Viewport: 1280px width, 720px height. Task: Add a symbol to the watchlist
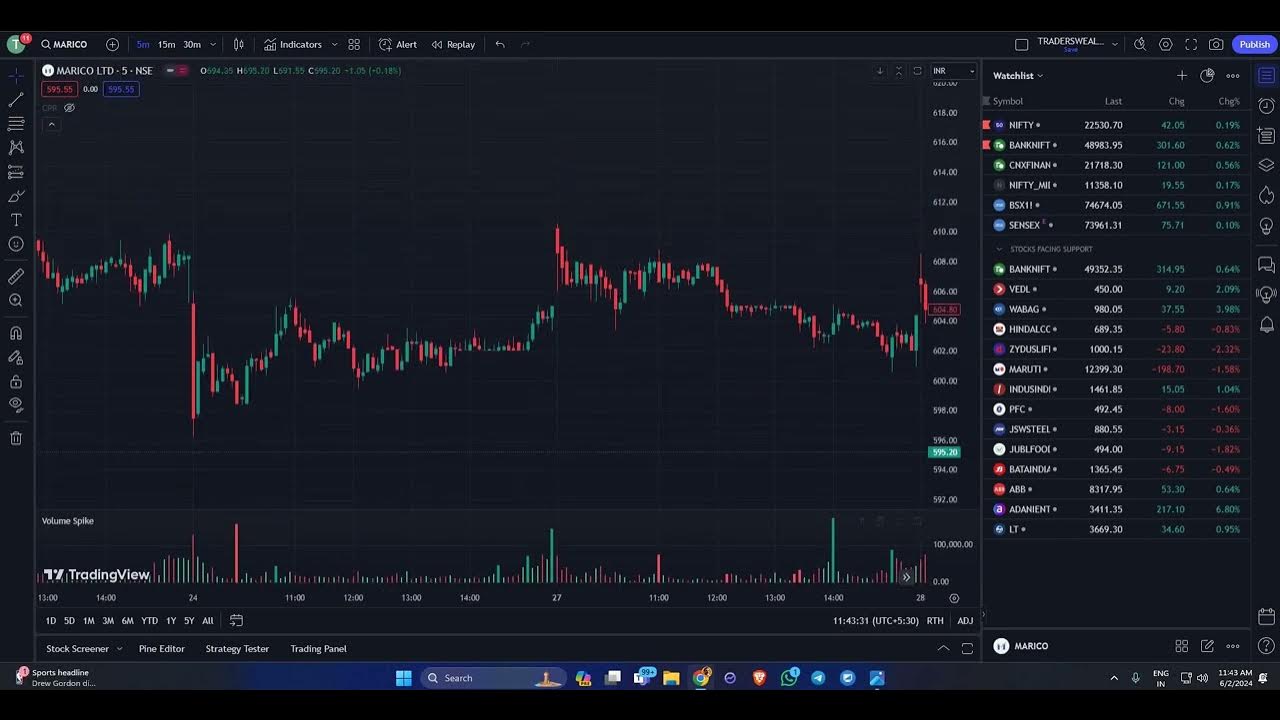[1181, 76]
